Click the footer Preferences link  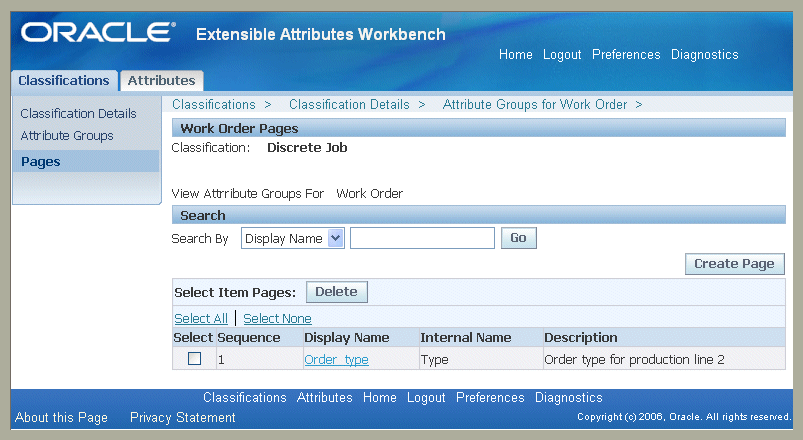pyautogui.click(x=490, y=397)
